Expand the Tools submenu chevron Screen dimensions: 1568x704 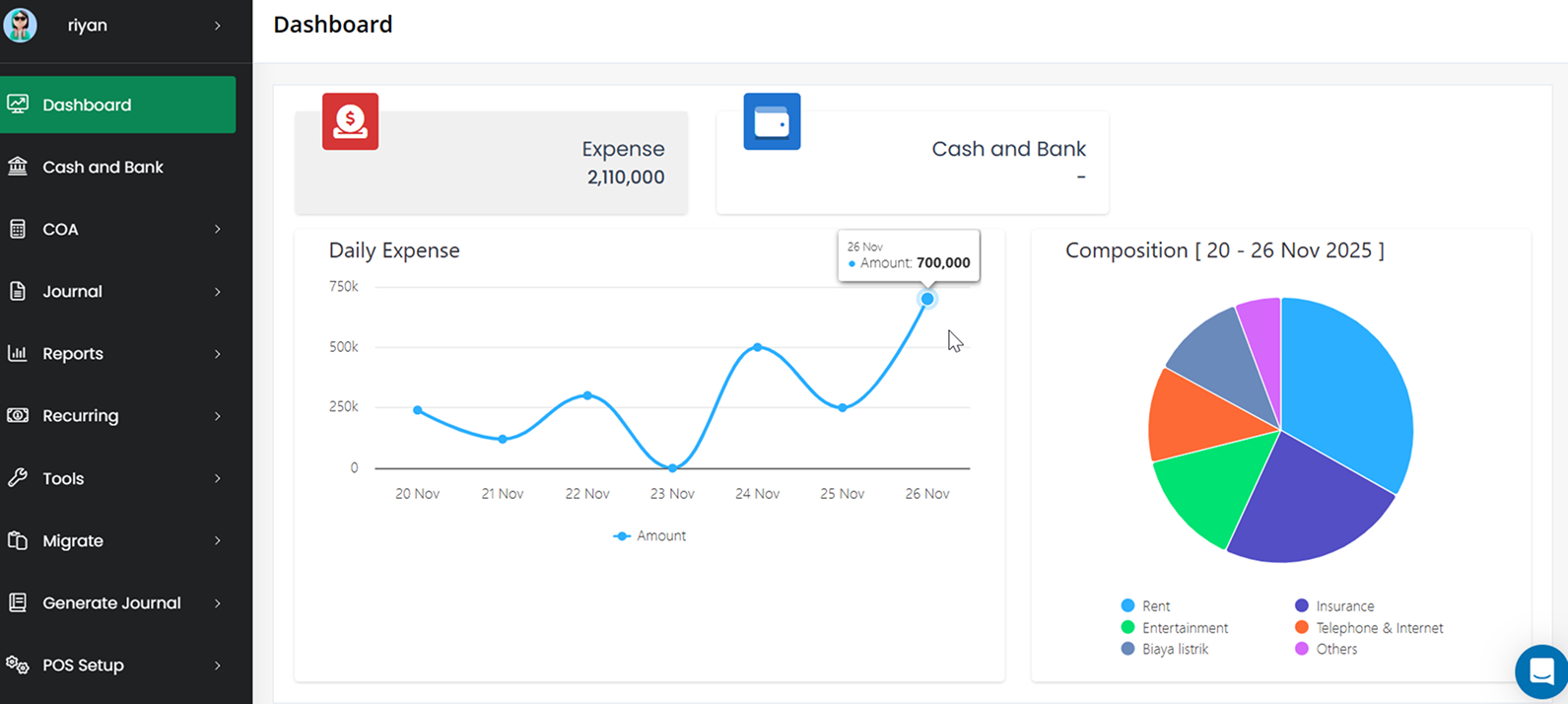pos(218,478)
